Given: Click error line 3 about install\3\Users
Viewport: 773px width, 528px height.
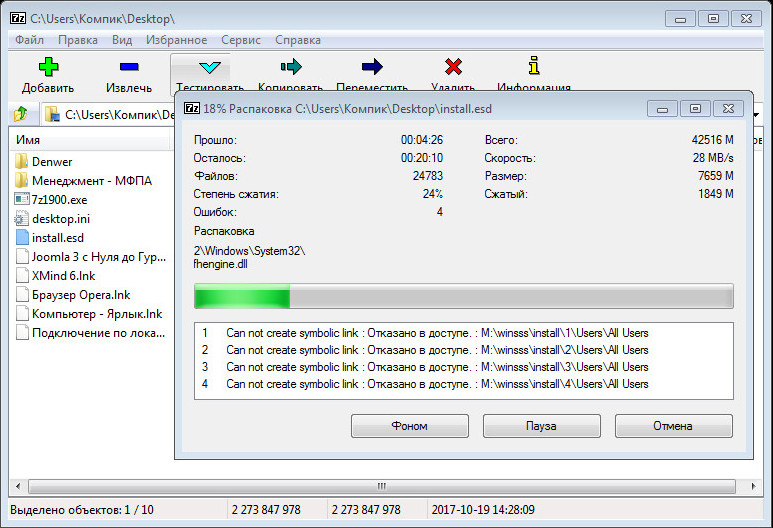Looking at the screenshot, I should (425, 367).
